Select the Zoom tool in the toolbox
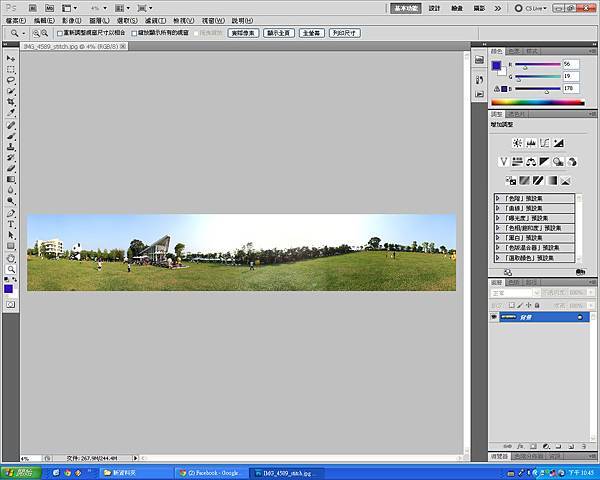The height and width of the screenshot is (480, 600). (11, 269)
